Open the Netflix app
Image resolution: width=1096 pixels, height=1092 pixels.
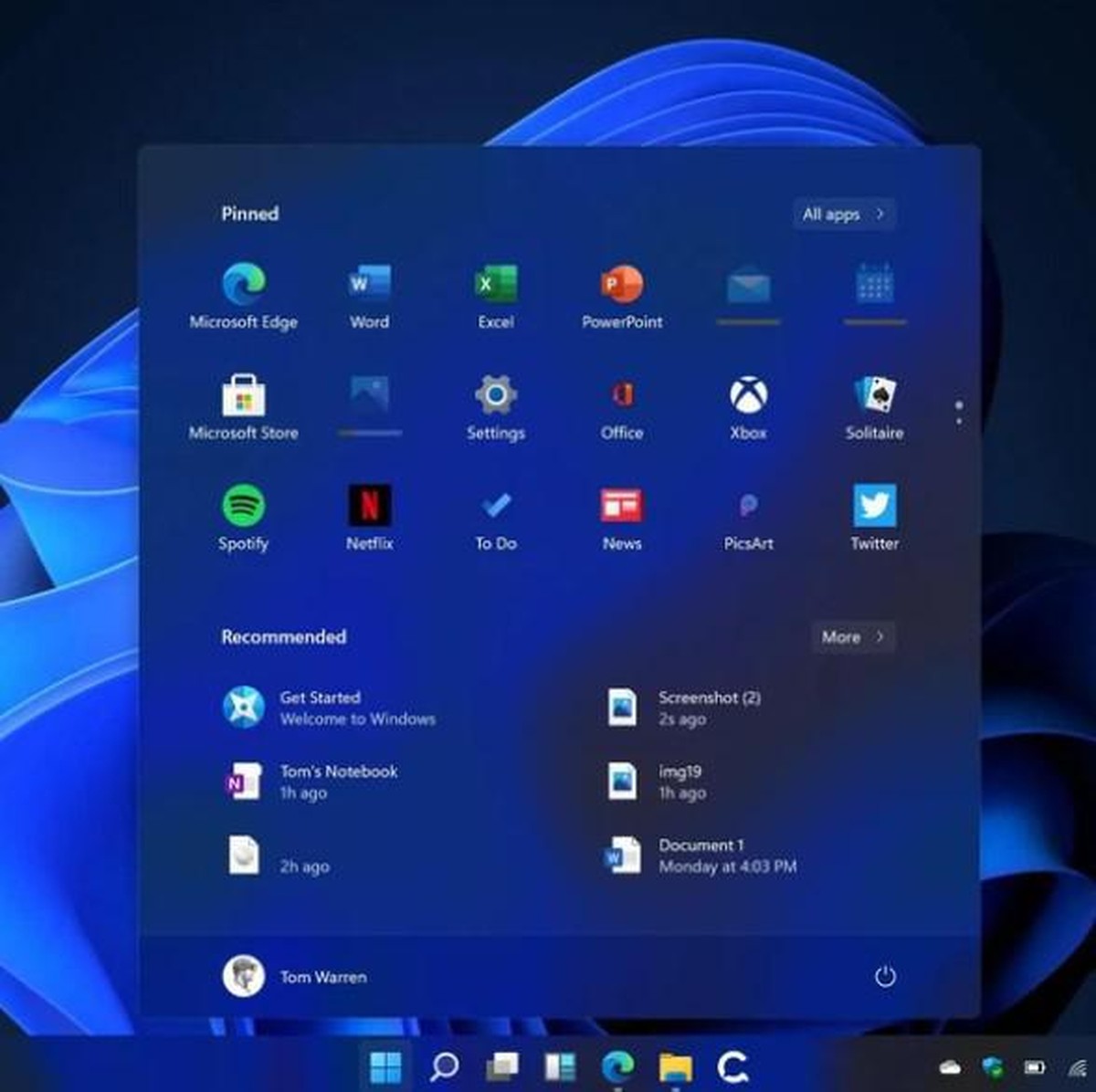(369, 518)
